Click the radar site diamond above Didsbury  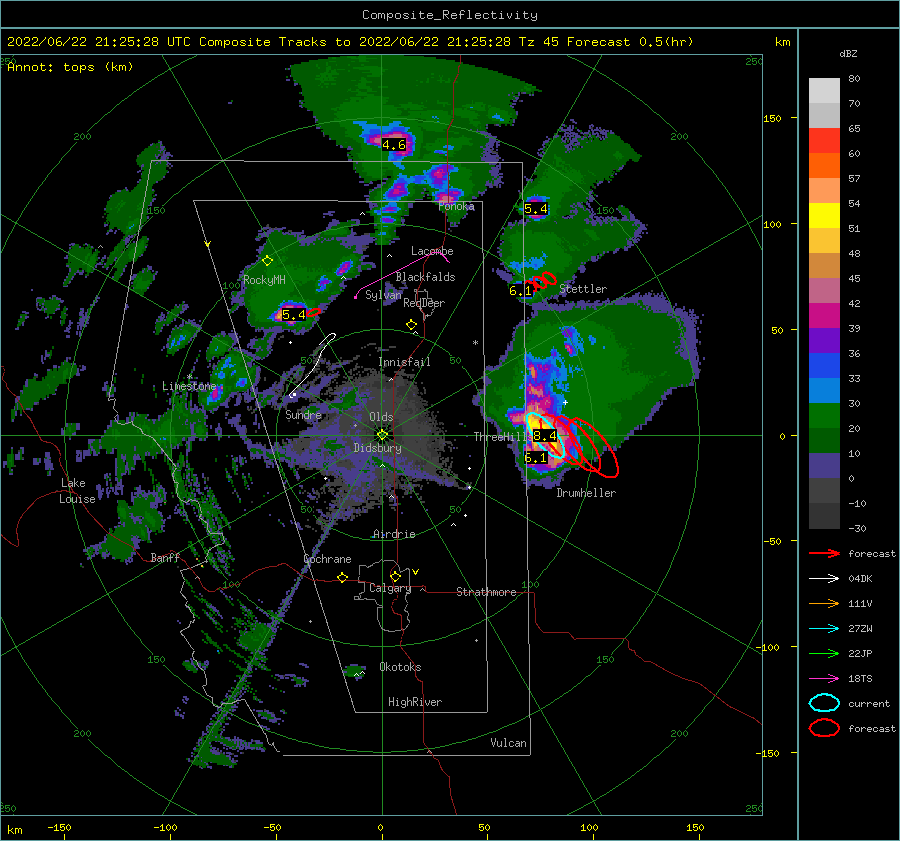coord(382,435)
